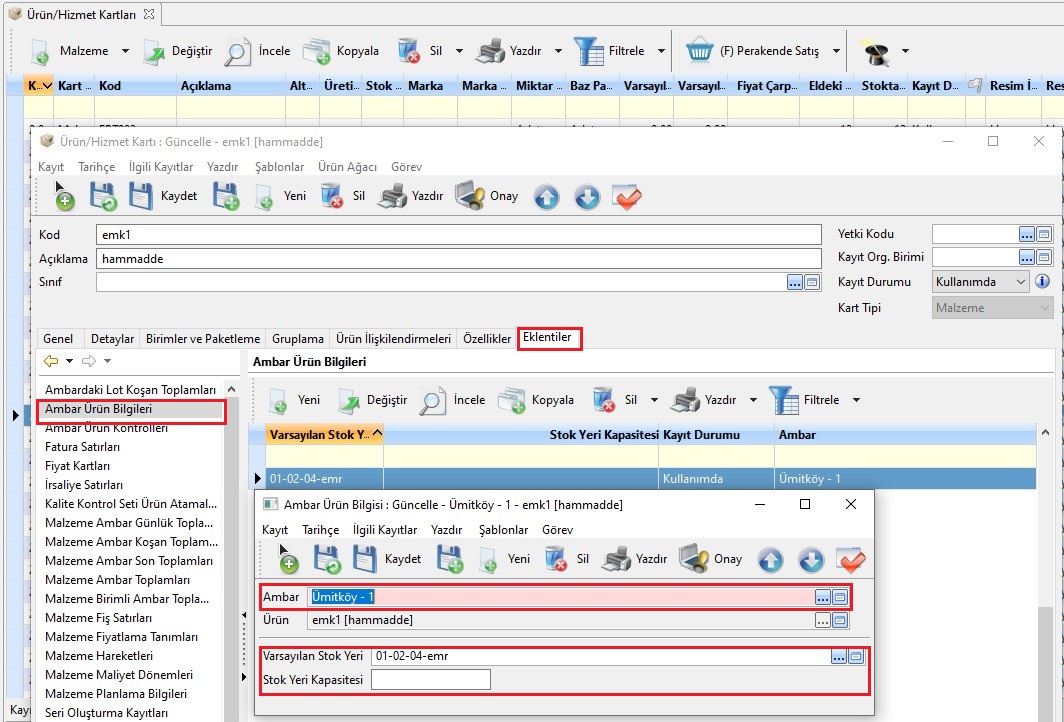
Task: Click the Sil trash icon in Ambar Ürün Bilgisi dialog
Action: tap(556, 559)
